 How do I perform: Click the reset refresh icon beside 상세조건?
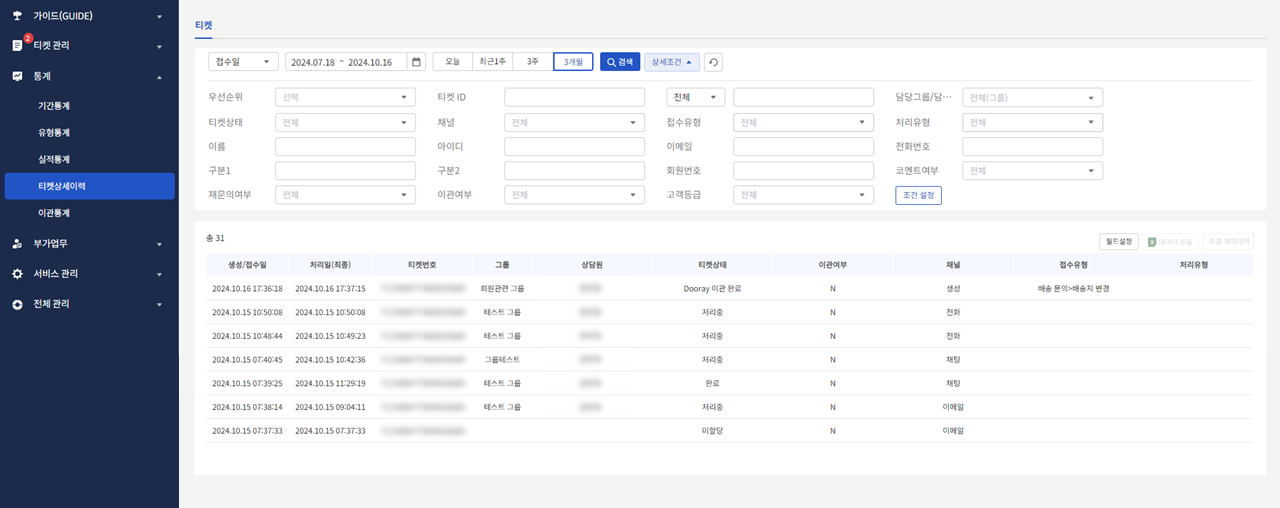713,62
